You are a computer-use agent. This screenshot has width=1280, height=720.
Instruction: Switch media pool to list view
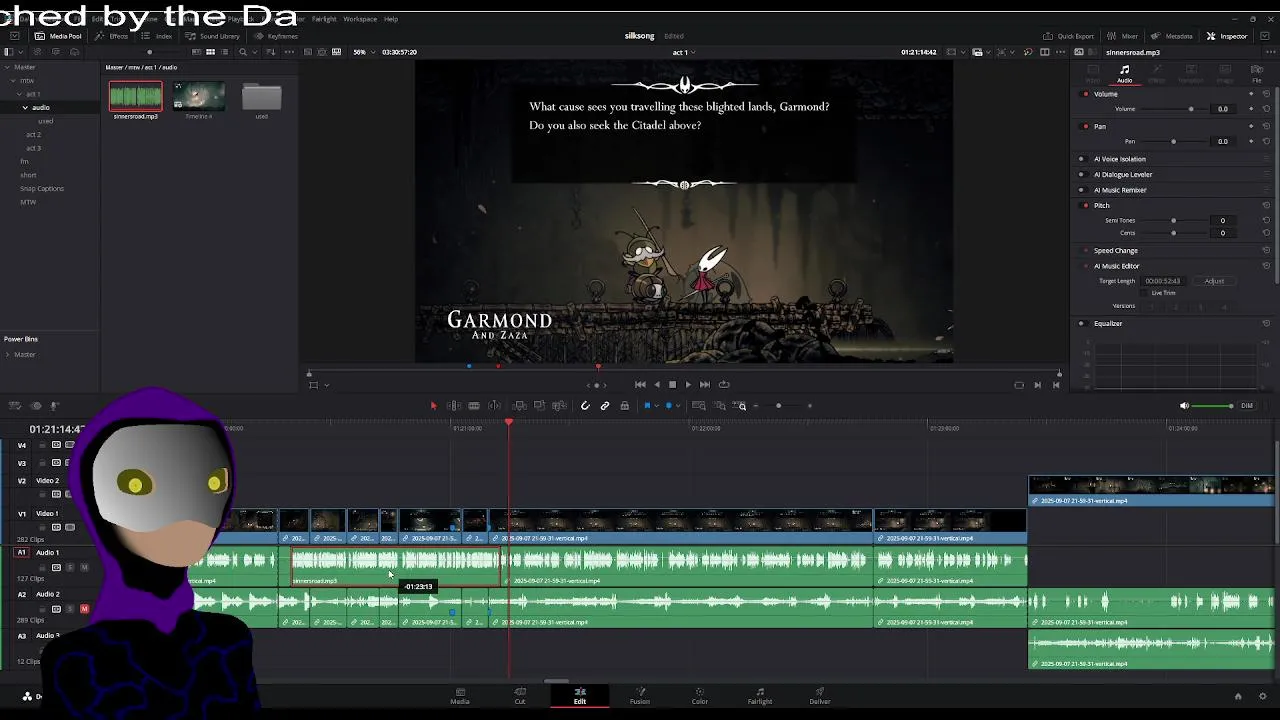(225, 52)
